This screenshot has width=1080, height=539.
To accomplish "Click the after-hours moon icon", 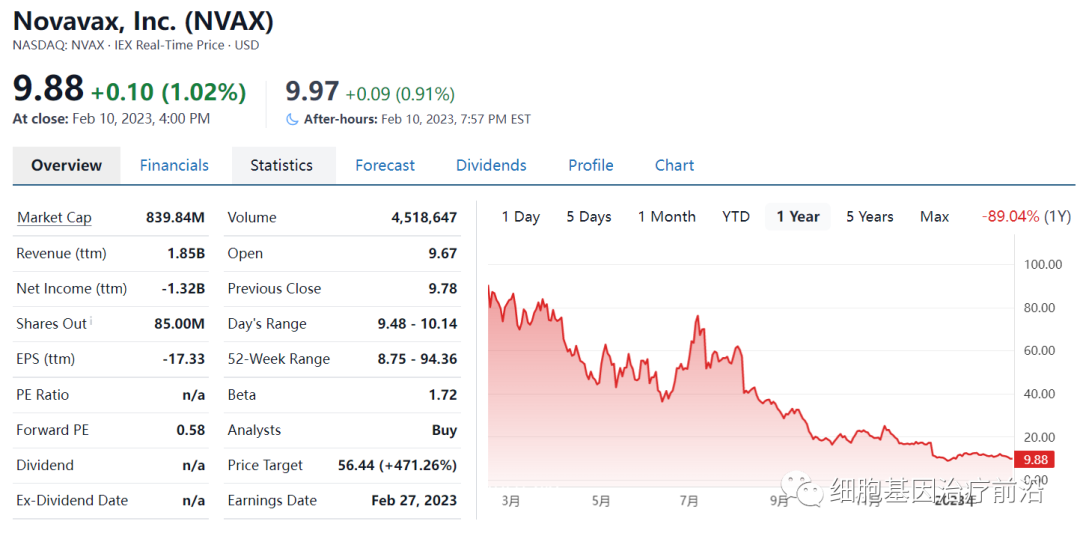I will (x=292, y=119).
